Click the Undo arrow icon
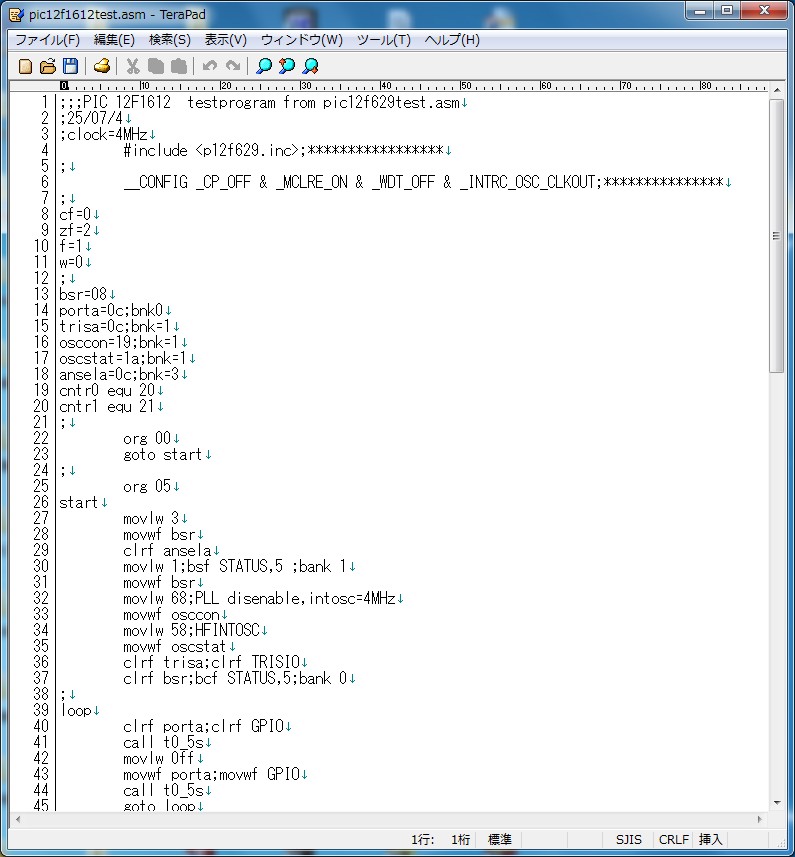Image resolution: width=795 pixels, height=857 pixels. click(x=210, y=66)
